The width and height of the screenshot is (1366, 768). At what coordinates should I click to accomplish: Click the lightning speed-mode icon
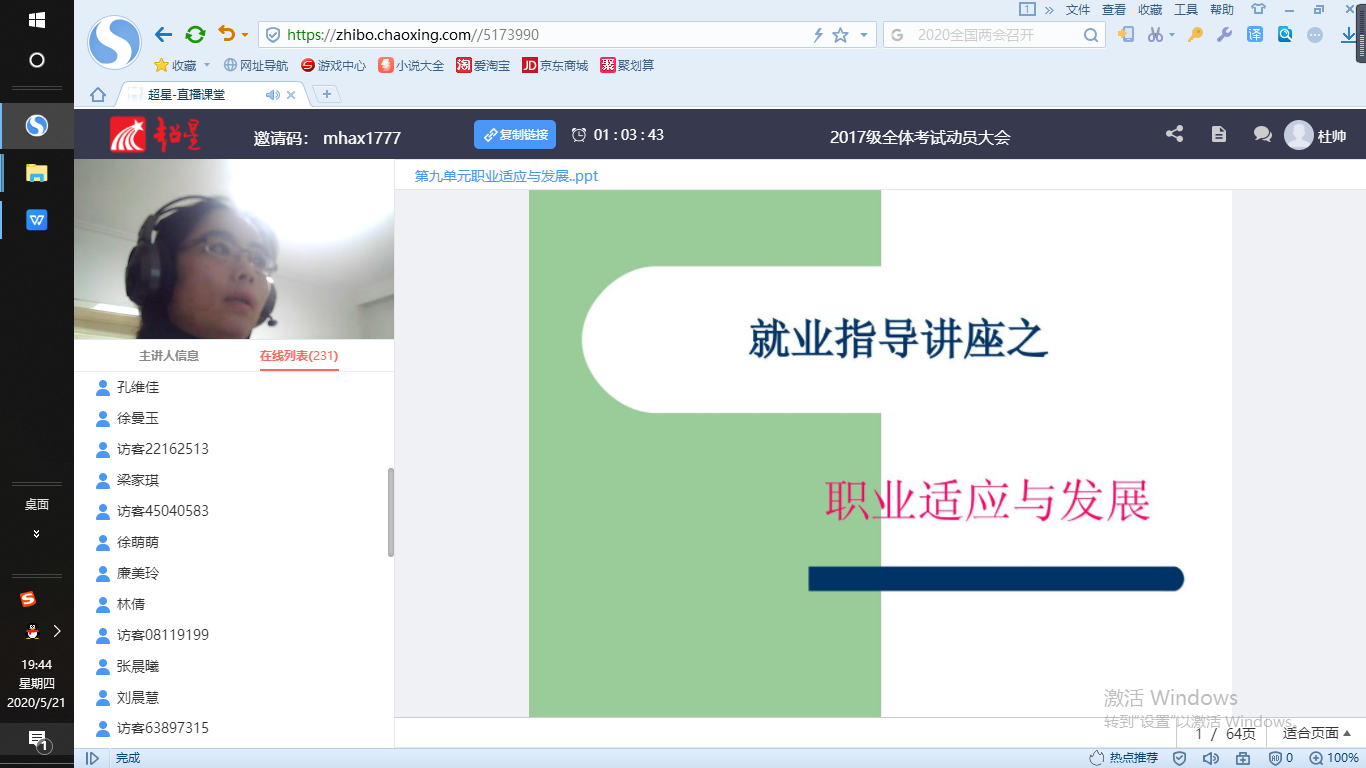coord(818,35)
